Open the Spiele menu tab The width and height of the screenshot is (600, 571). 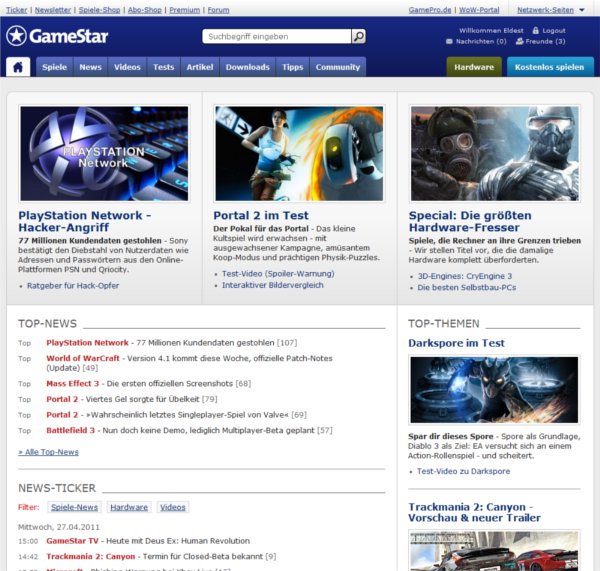coord(54,67)
